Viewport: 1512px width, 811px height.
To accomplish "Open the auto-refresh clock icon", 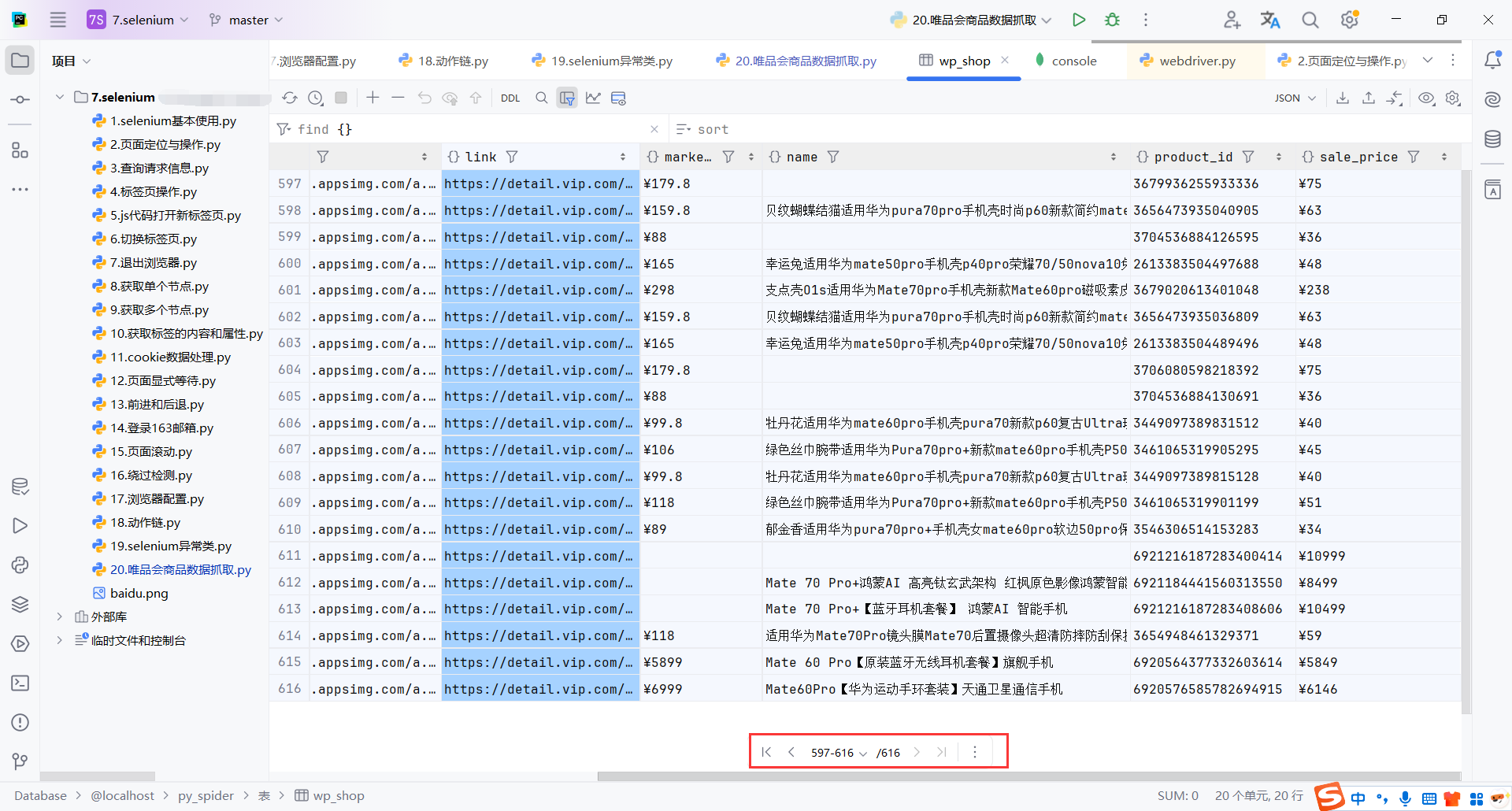I will tap(316, 98).
